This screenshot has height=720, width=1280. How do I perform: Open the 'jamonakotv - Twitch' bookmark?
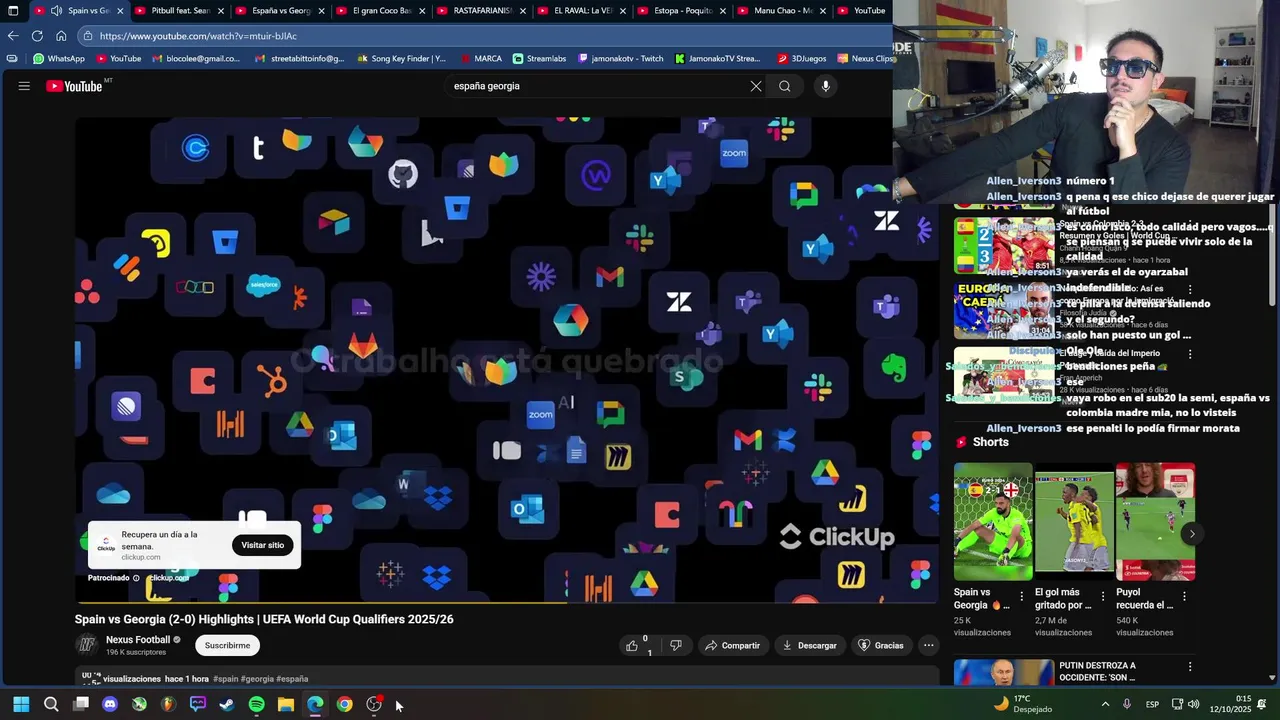point(620,59)
